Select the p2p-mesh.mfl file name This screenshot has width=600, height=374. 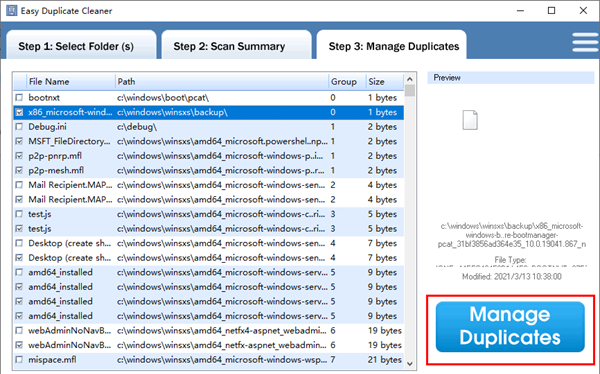click(56, 170)
